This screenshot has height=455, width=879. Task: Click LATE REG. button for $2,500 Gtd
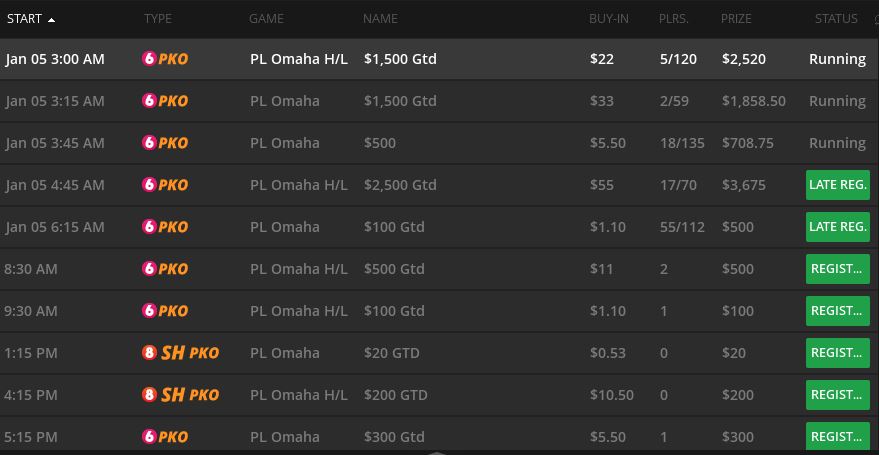point(838,185)
